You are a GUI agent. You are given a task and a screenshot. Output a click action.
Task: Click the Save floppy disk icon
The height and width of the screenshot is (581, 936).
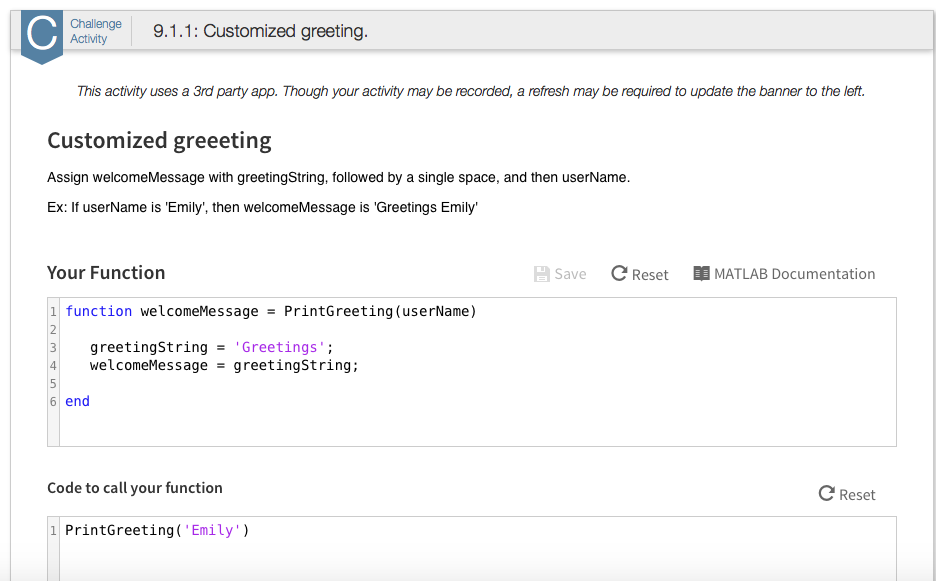click(541, 274)
